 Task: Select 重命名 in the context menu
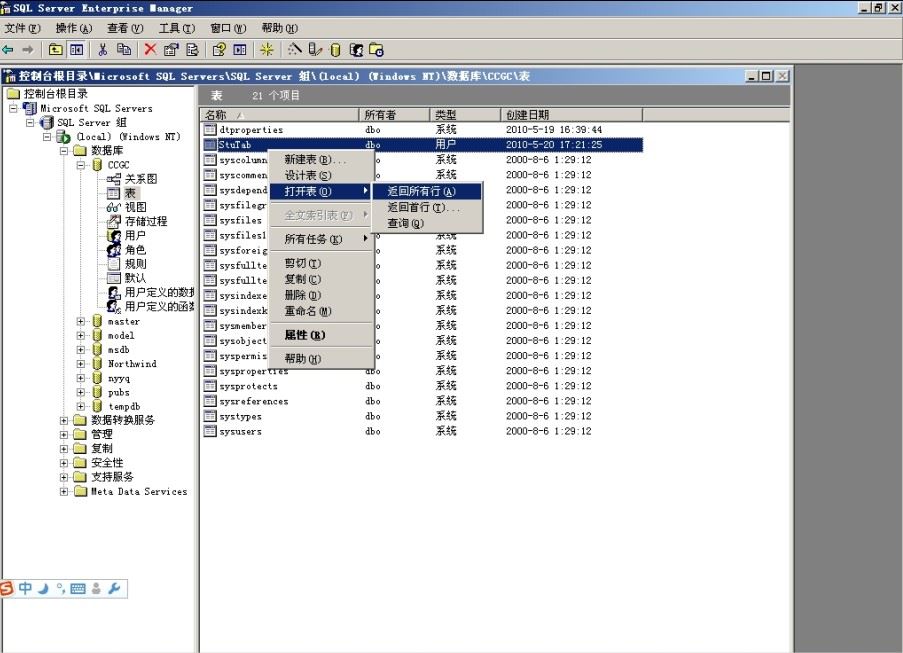(x=321, y=311)
